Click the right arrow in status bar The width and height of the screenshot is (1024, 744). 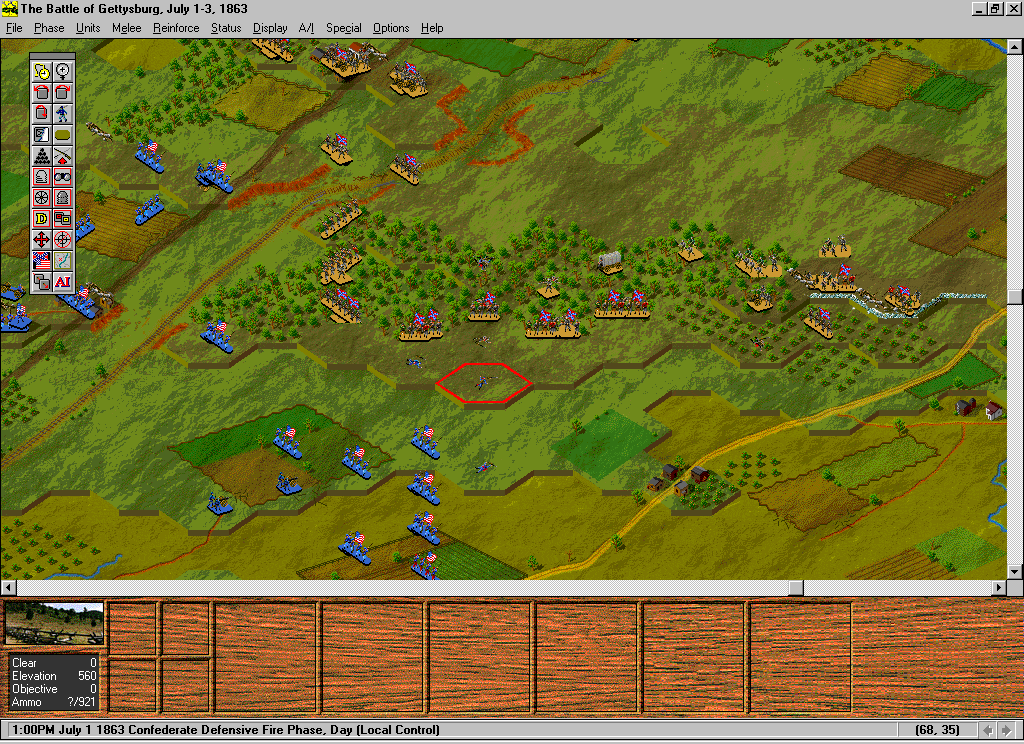point(1006,730)
